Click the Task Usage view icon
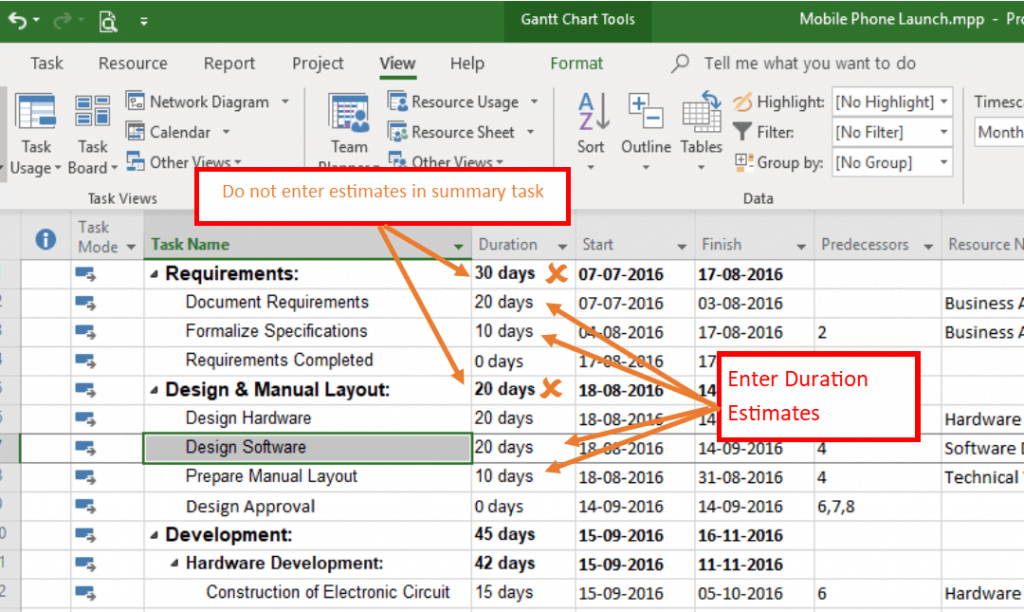The height and width of the screenshot is (612, 1024). [x=36, y=112]
